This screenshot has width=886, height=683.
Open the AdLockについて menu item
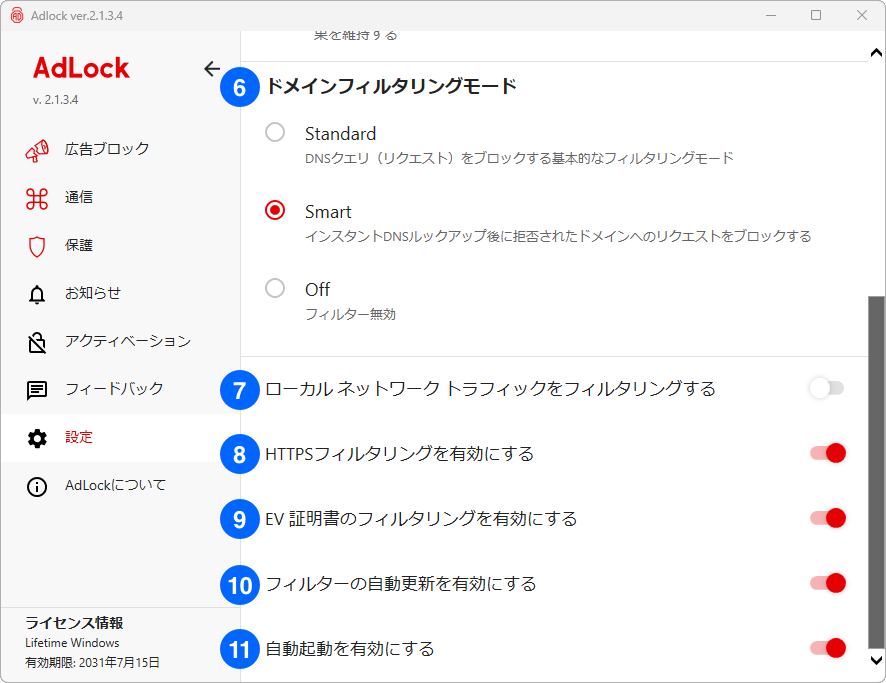click(115, 486)
